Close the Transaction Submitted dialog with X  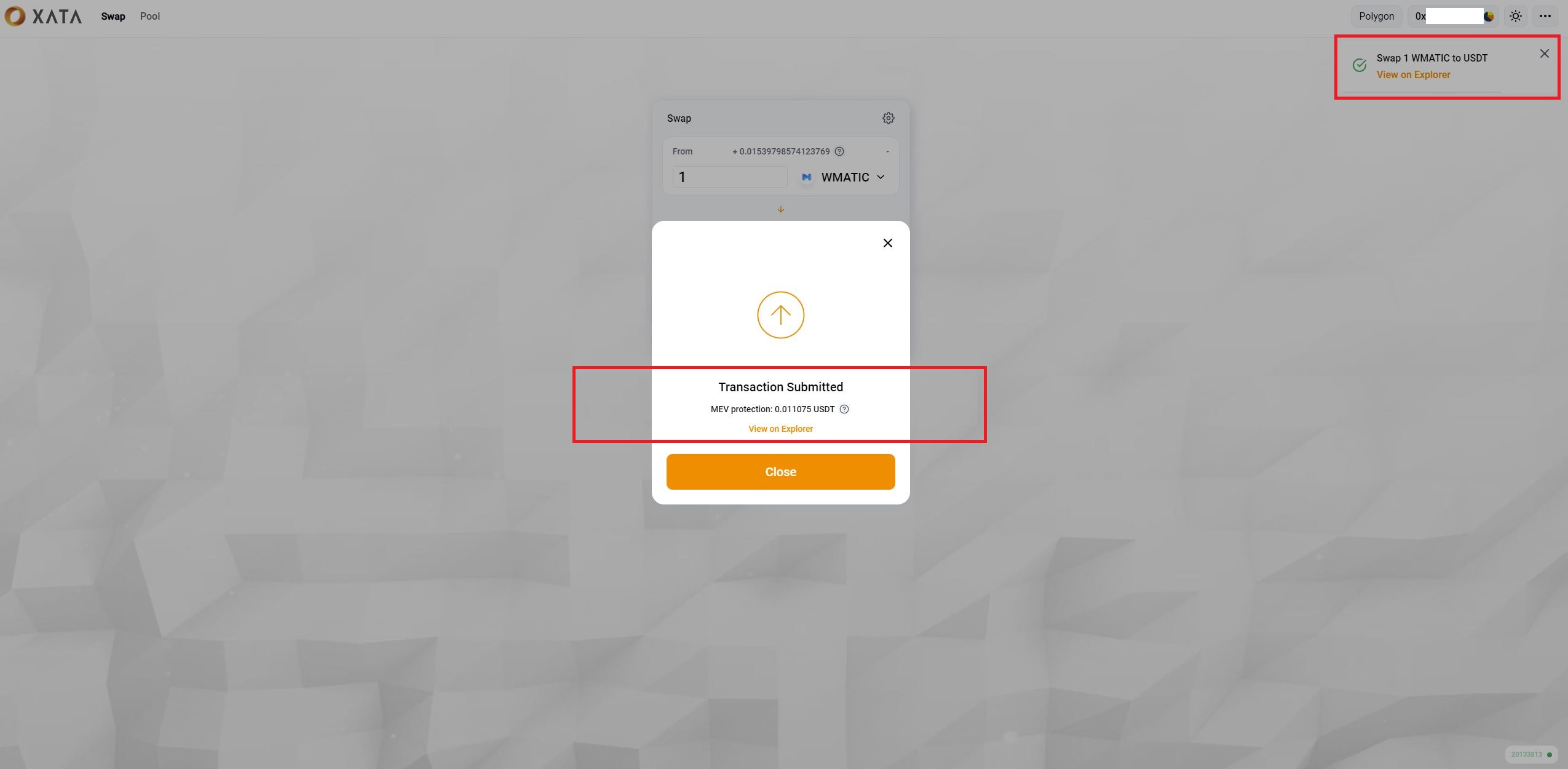(887, 243)
